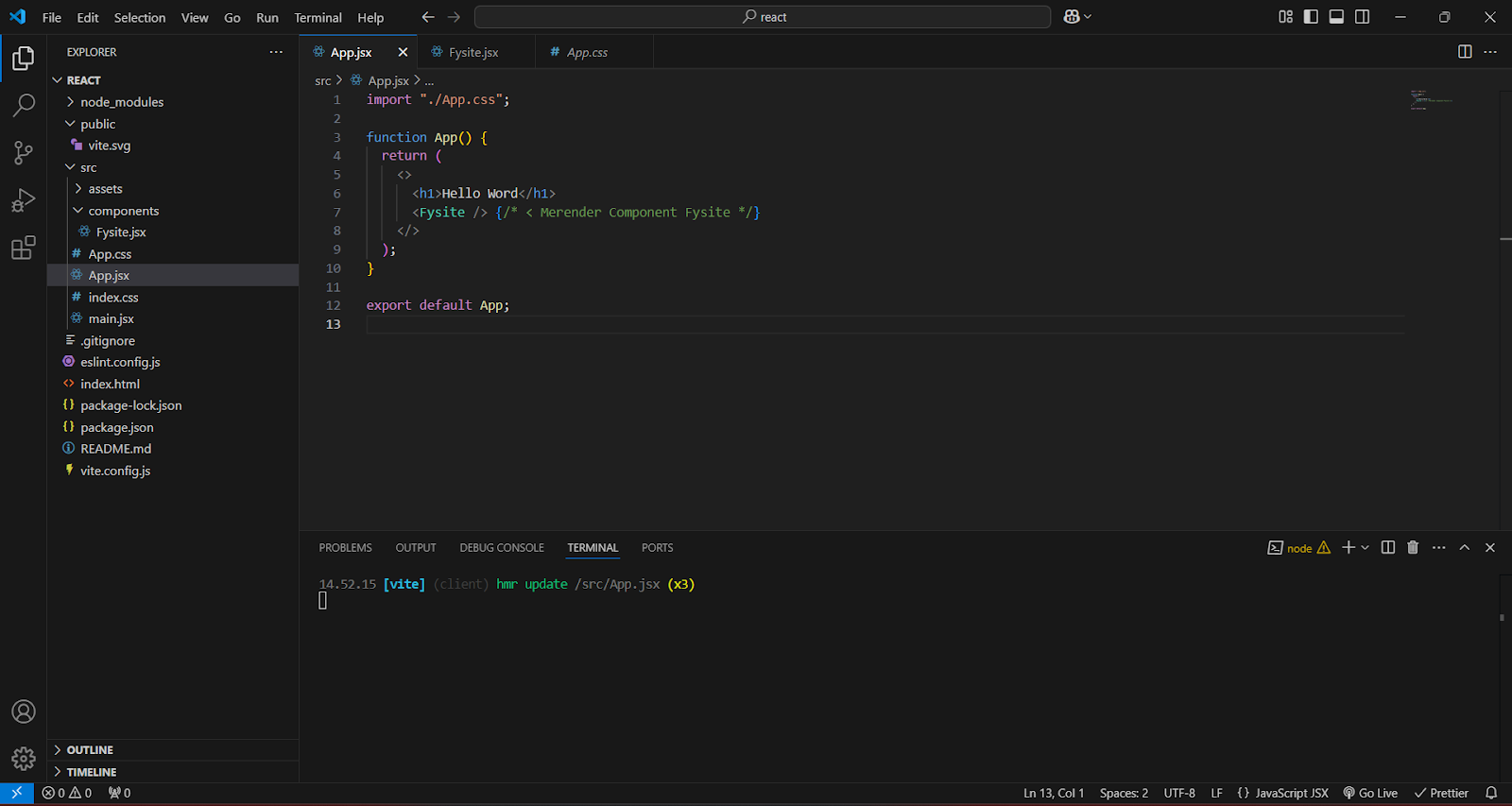Click Go Live in status bar
1512x806 pixels.
point(1370,794)
